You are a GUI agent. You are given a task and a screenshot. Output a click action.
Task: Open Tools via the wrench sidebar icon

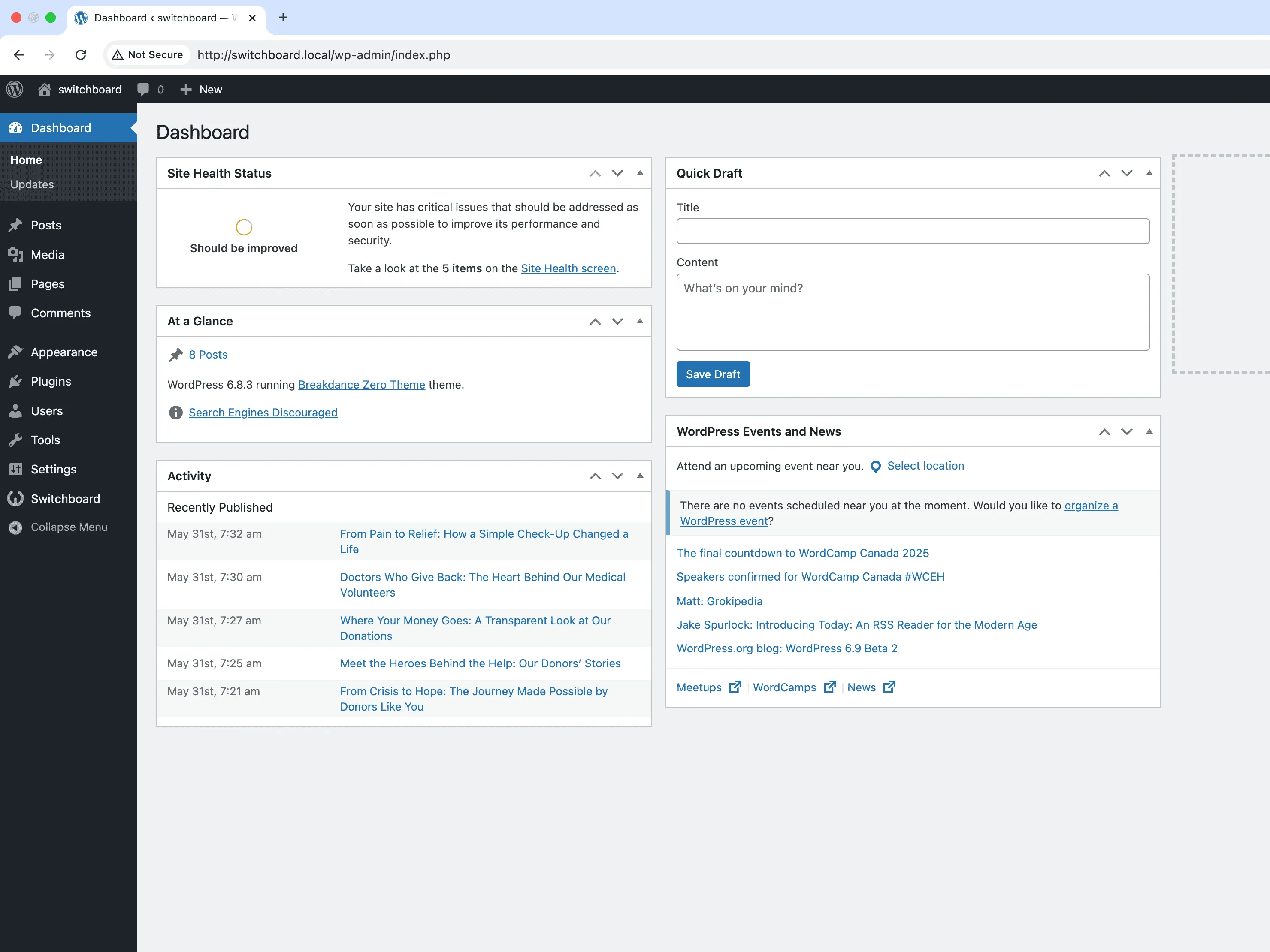[16, 440]
